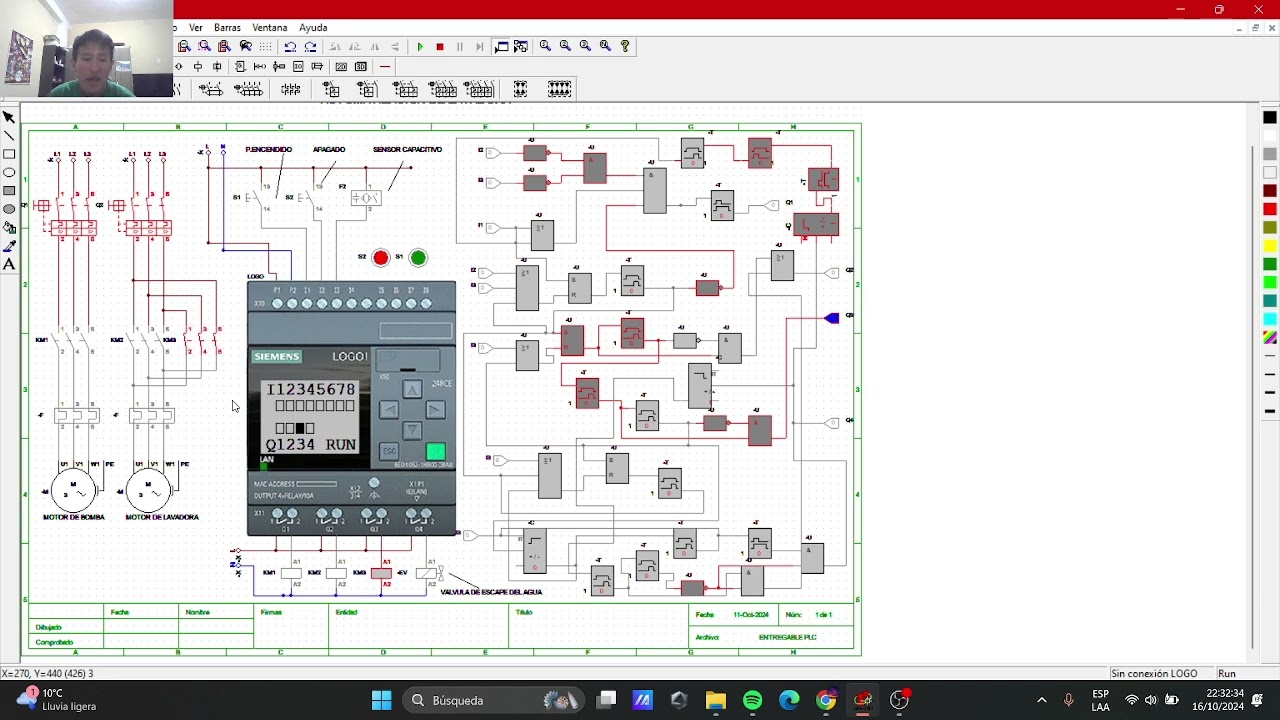Select the line drawing tool

(9, 135)
